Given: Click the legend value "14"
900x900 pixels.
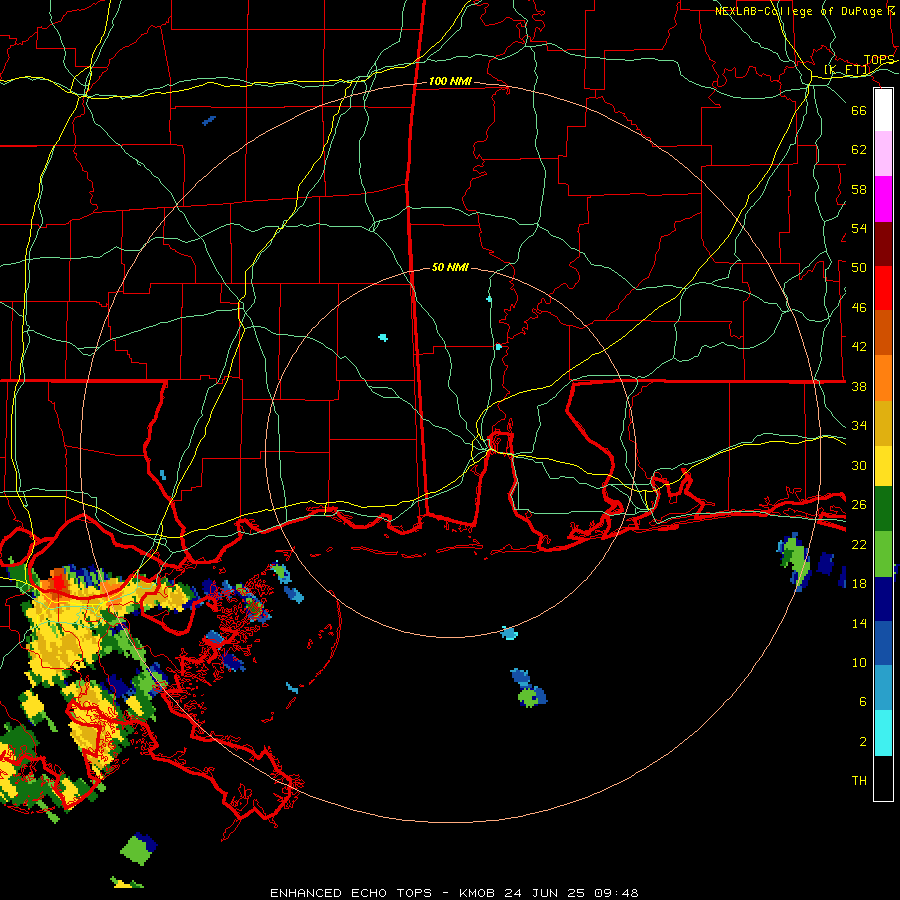Looking at the screenshot, I should (859, 623).
